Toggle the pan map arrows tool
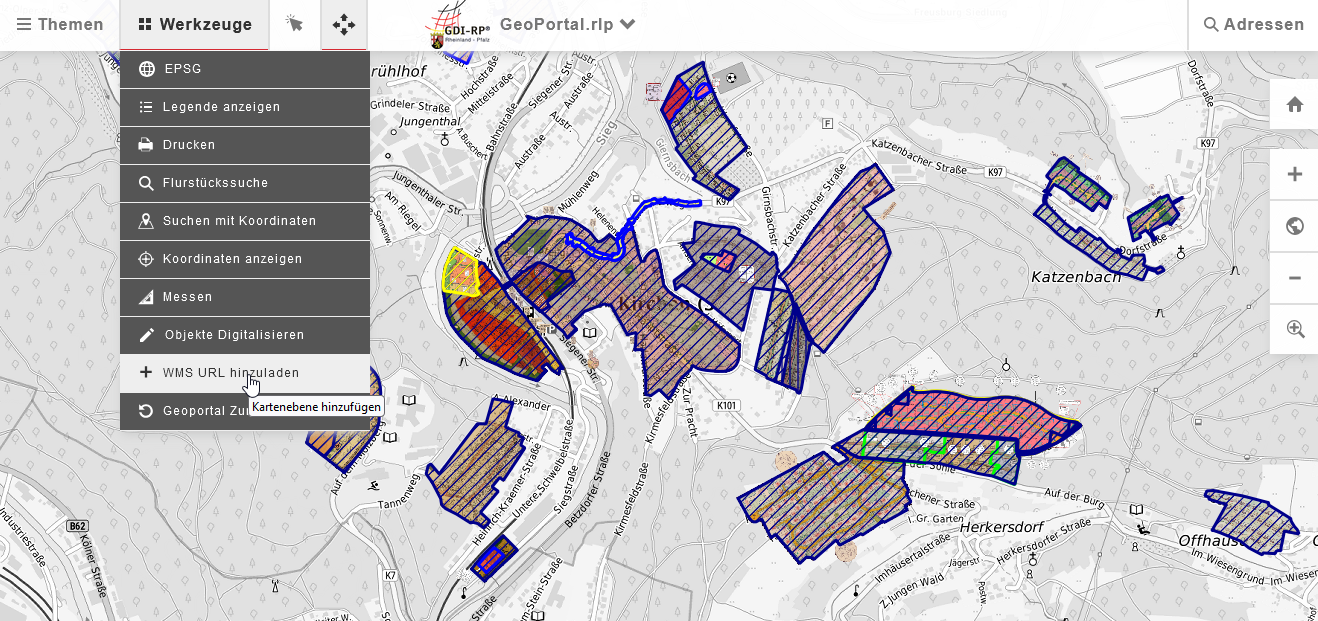The width and height of the screenshot is (1318, 621). [x=344, y=24]
